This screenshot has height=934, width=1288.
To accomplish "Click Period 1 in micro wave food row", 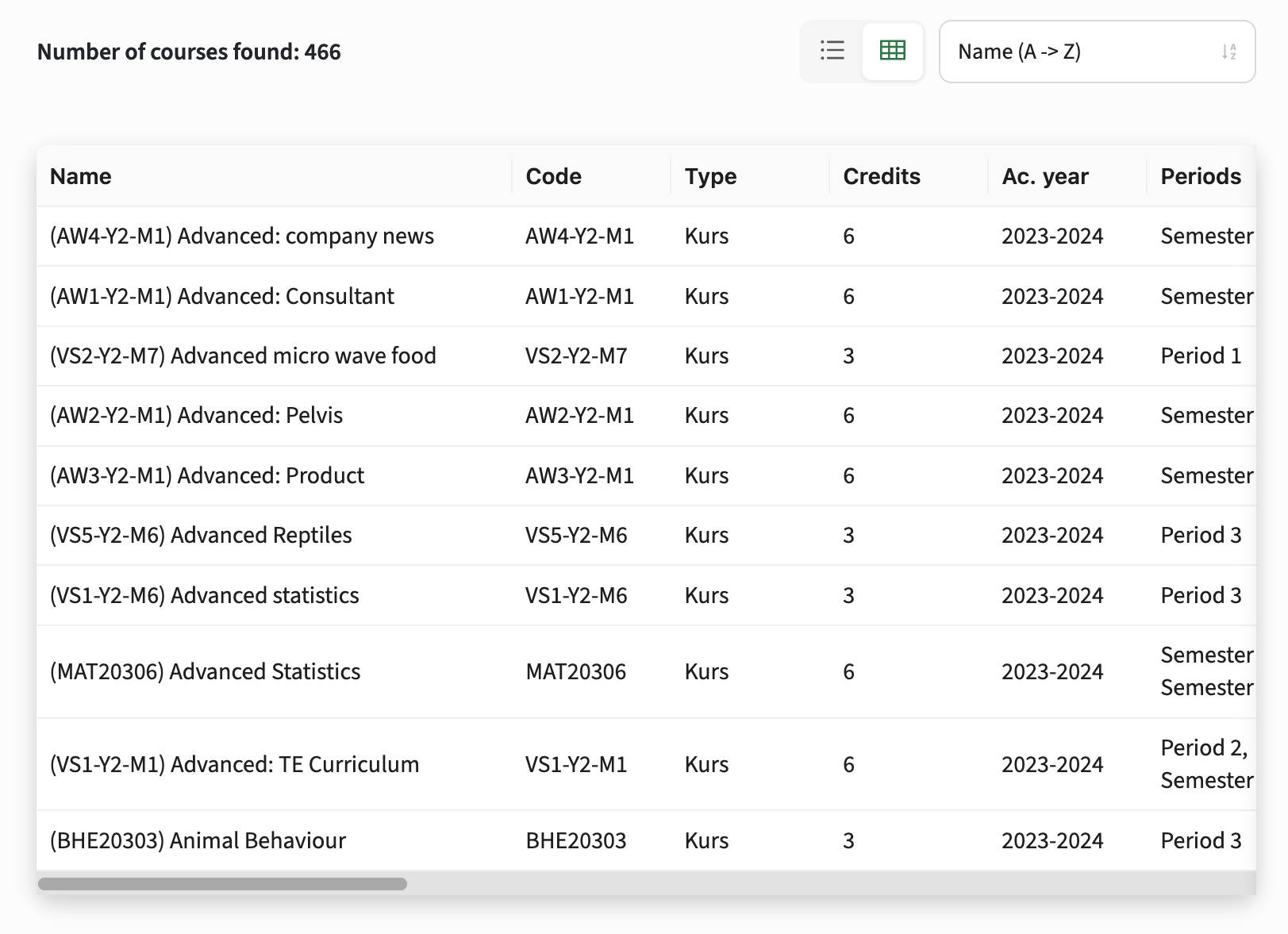I will tap(1201, 356).
